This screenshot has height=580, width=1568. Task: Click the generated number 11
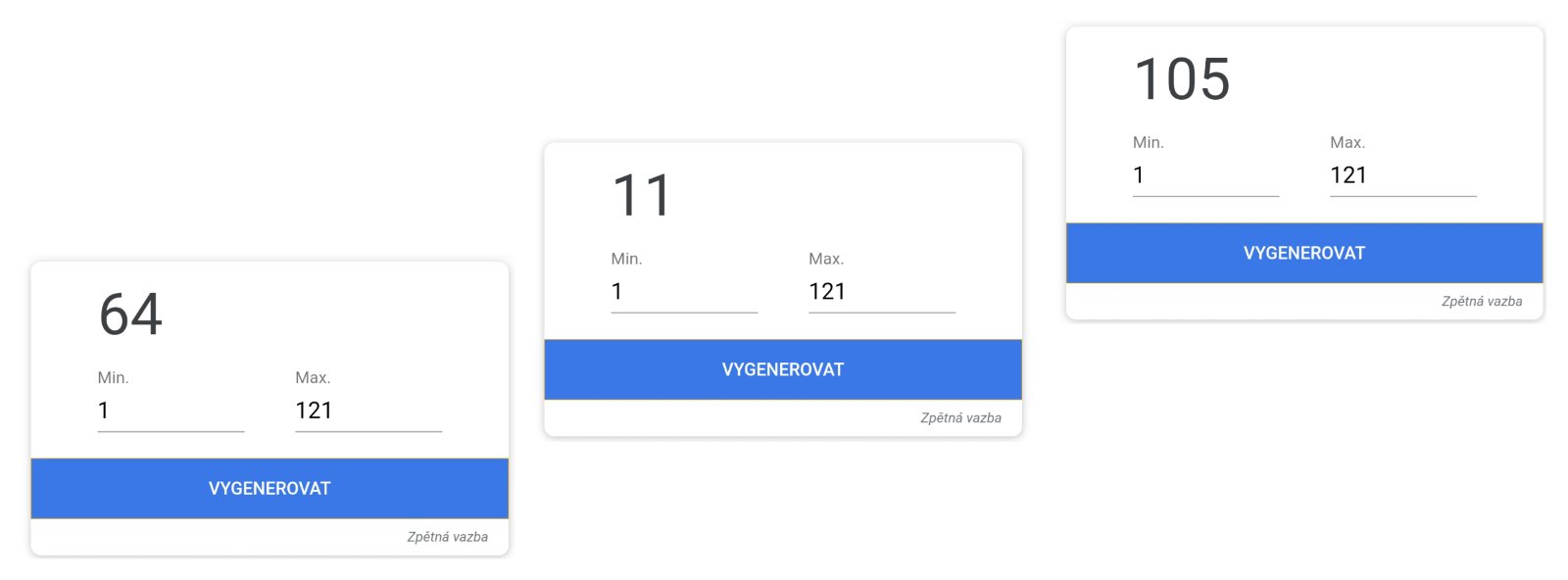[642, 196]
